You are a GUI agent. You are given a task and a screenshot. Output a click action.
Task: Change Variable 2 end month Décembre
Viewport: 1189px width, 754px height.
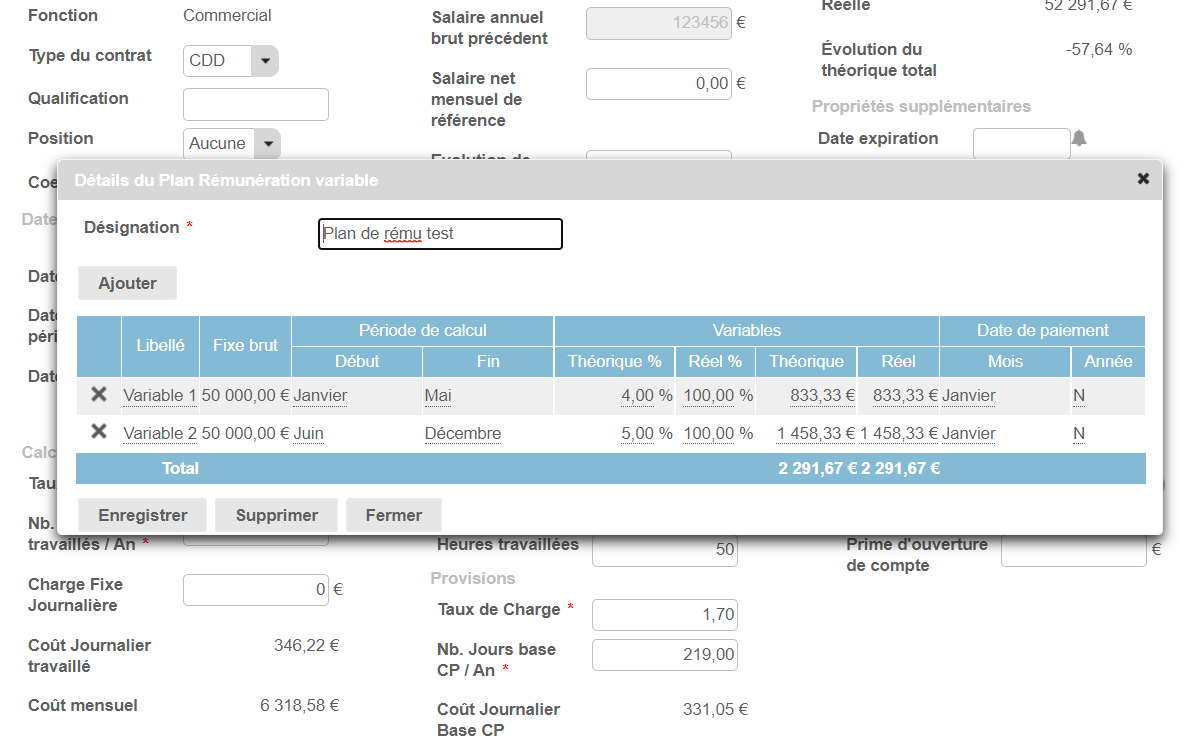point(463,434)
